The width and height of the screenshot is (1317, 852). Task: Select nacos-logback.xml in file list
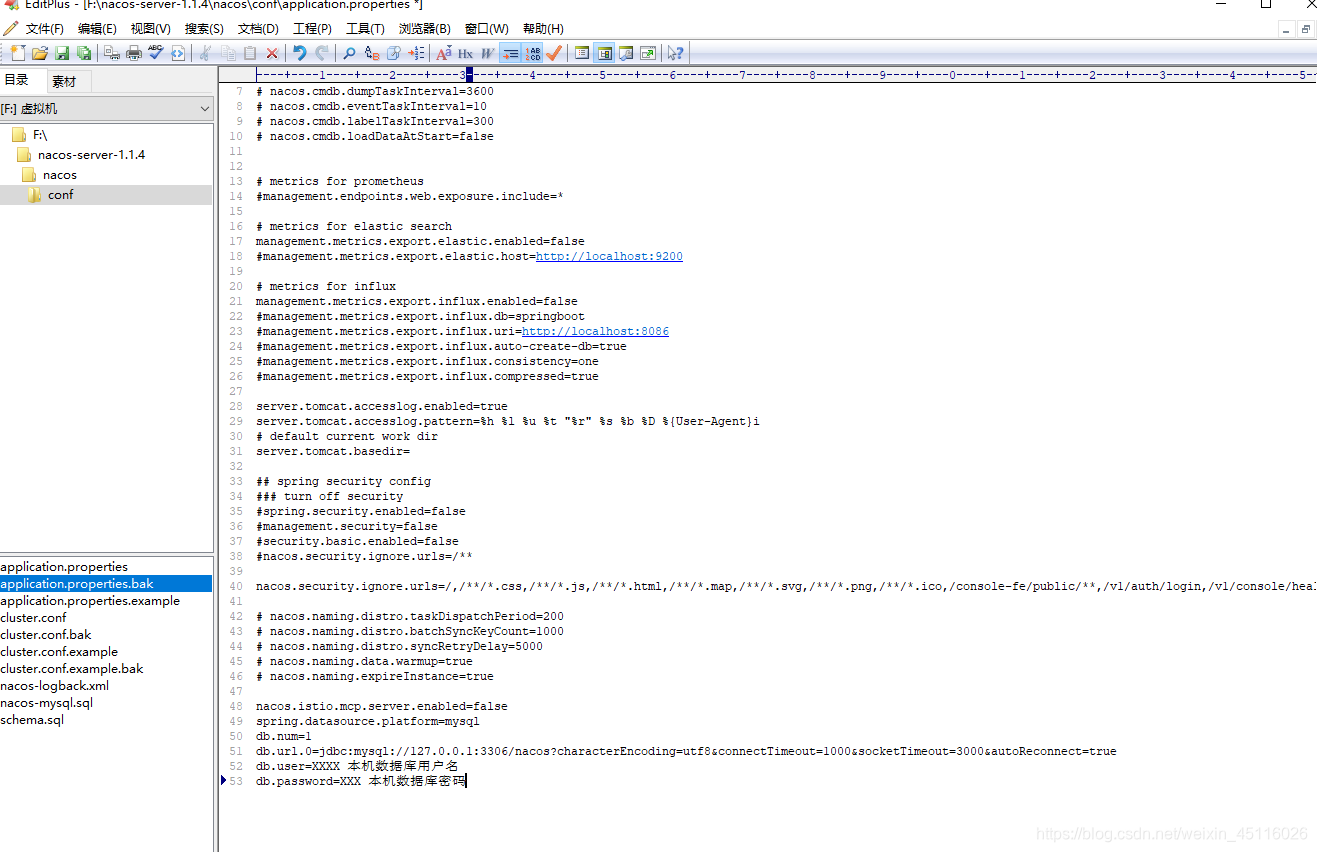pyautogui.click(x=55, y=685)
